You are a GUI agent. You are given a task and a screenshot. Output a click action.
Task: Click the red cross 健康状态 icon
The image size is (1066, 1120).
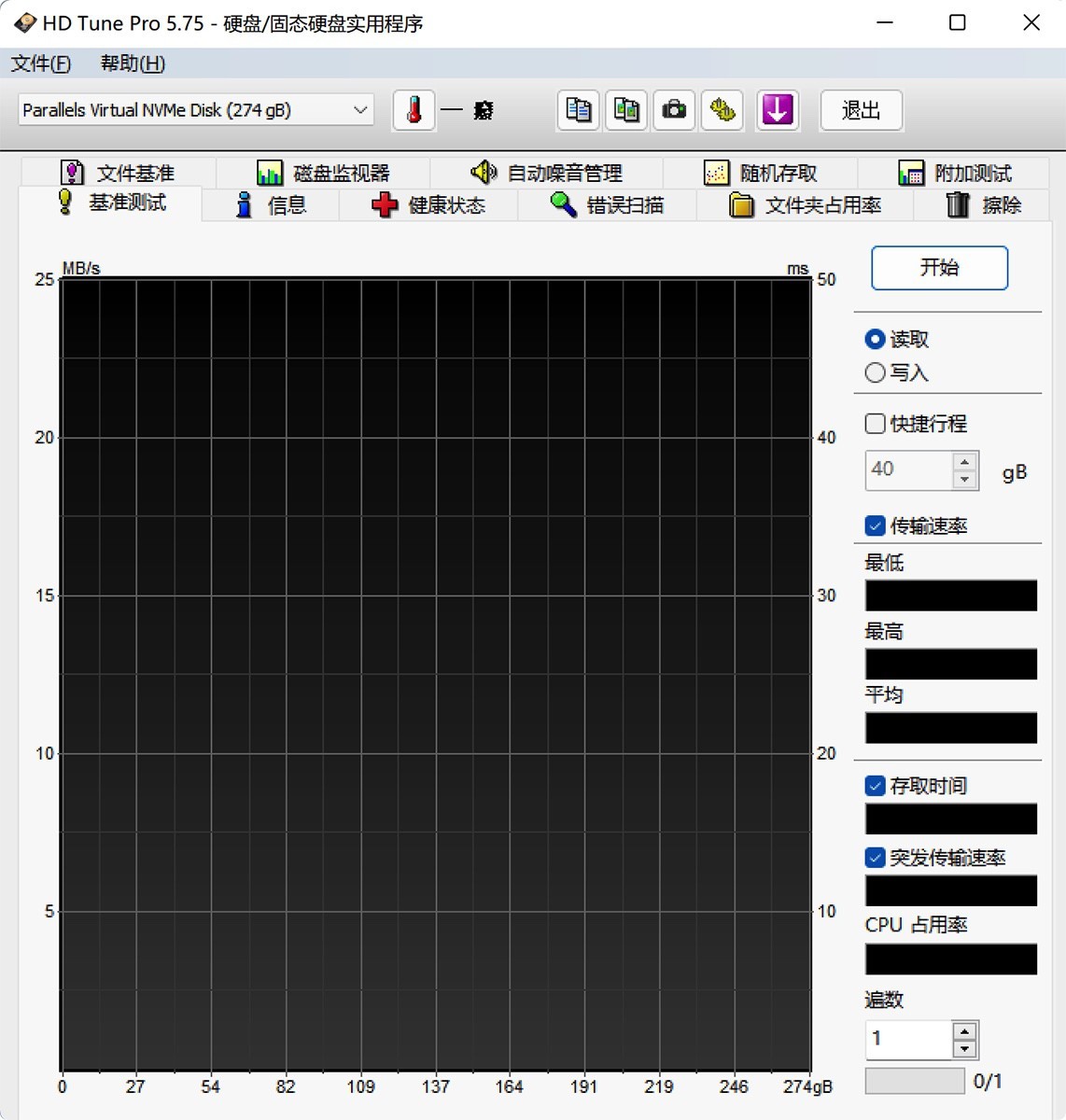385,204
